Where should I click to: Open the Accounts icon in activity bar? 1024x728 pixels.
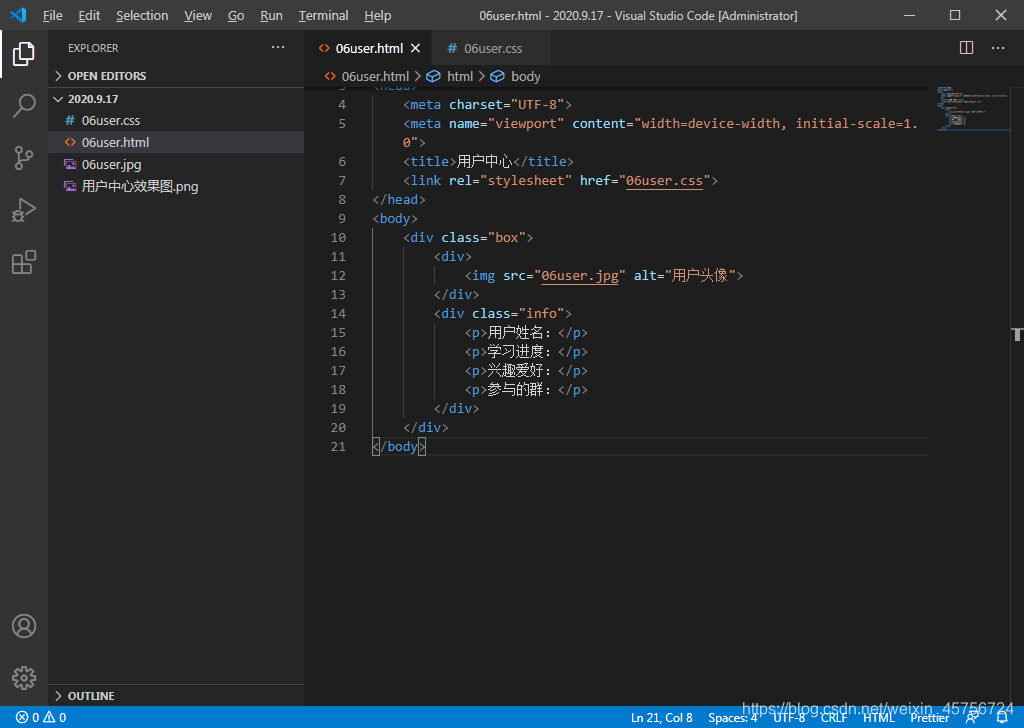(24, 626)
